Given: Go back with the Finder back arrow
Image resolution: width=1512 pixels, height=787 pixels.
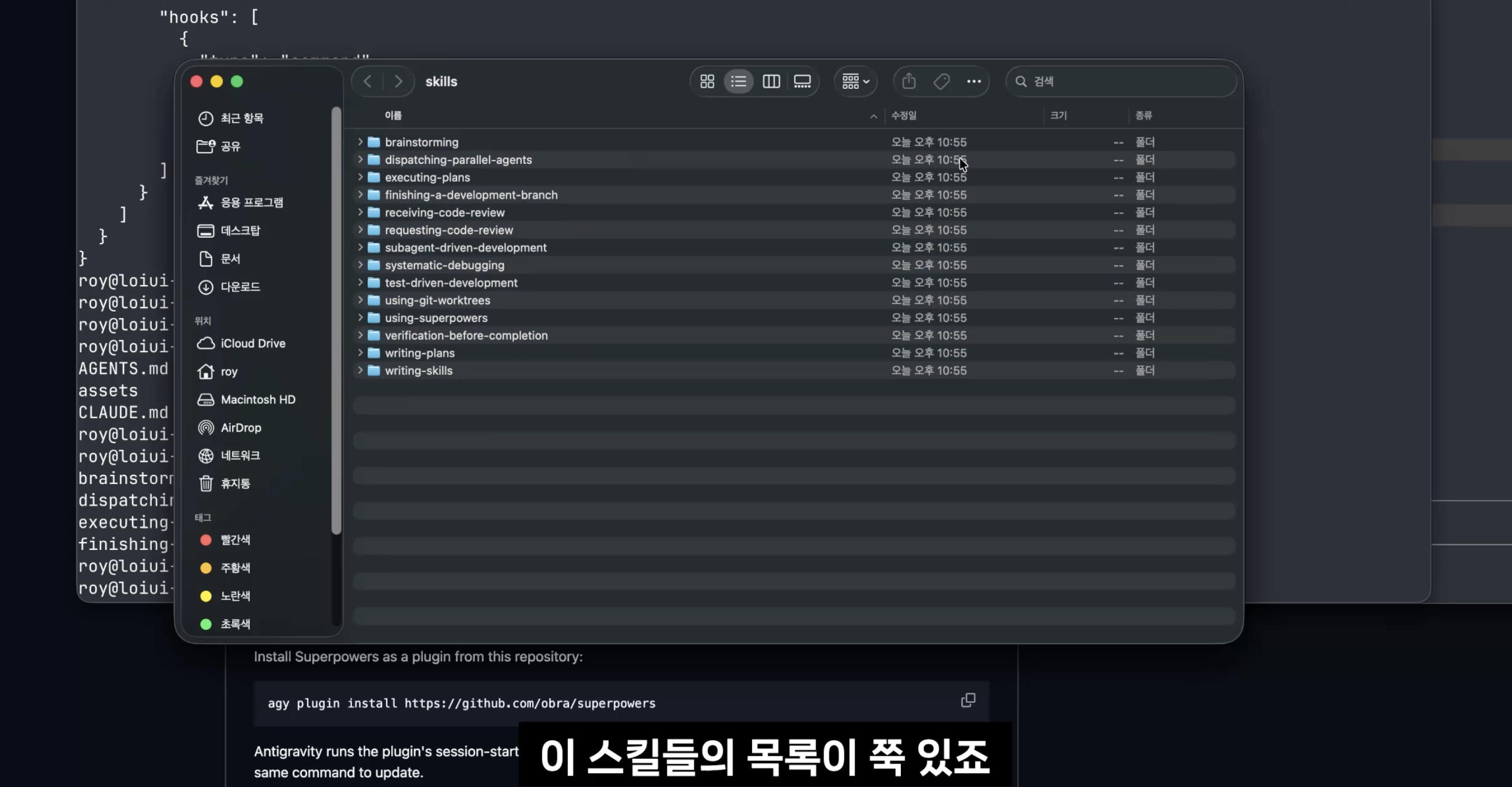Looking at the screenshot, I should (368, 81).
